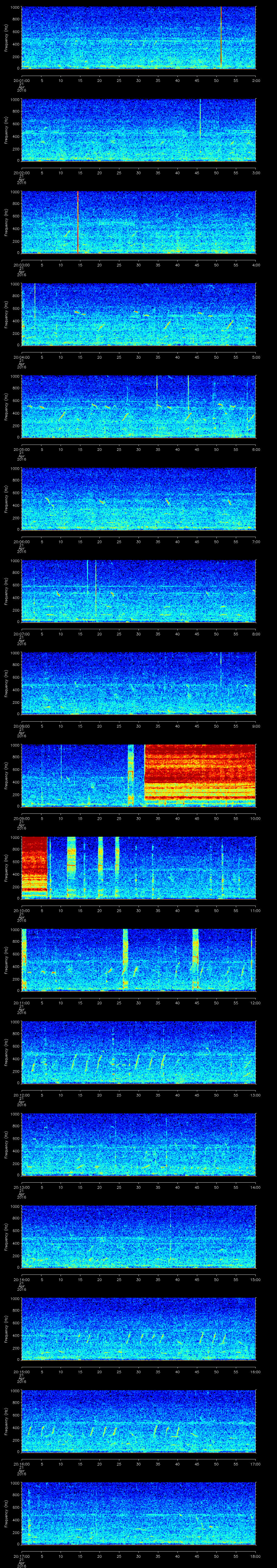Click the spectrogram panel starting at 20:04:00
277x1568 pixels.
click(x=138, y=314)
